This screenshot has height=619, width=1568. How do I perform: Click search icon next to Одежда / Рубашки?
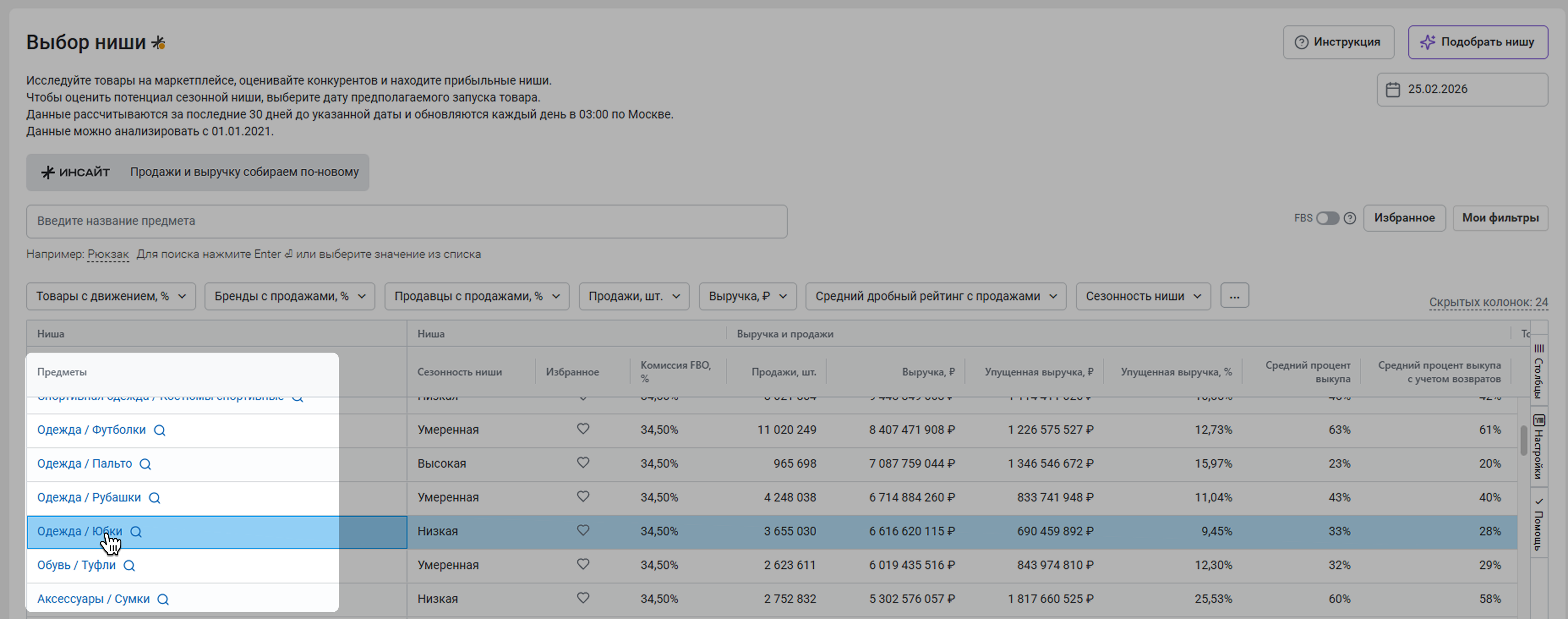coord(155,498)
